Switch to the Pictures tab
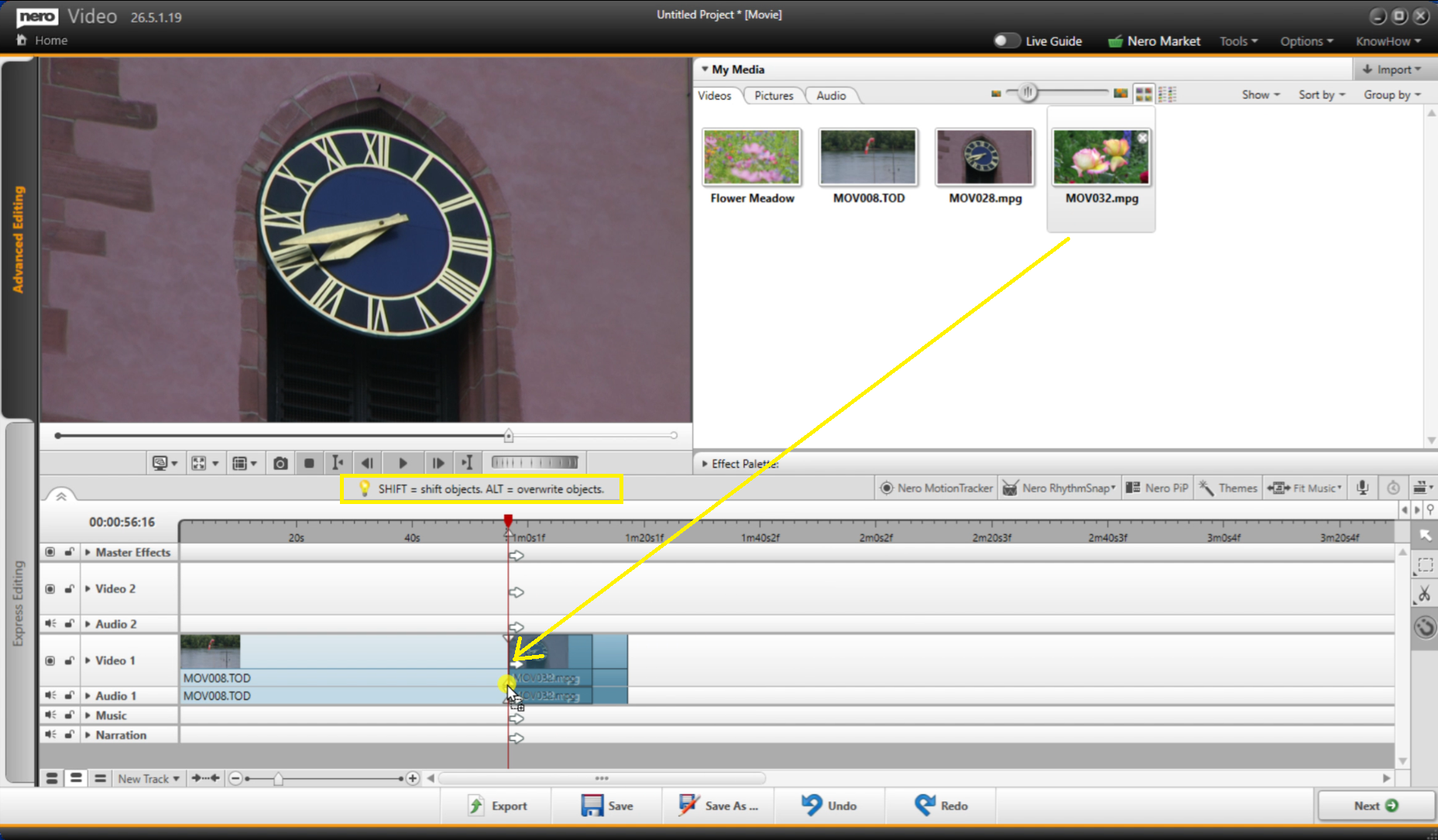 [774, 95]
